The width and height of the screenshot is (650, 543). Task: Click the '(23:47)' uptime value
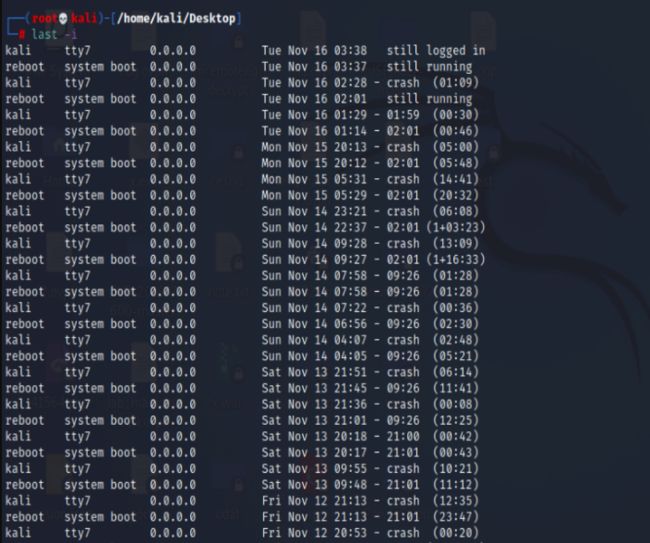[x=456, y=517]
